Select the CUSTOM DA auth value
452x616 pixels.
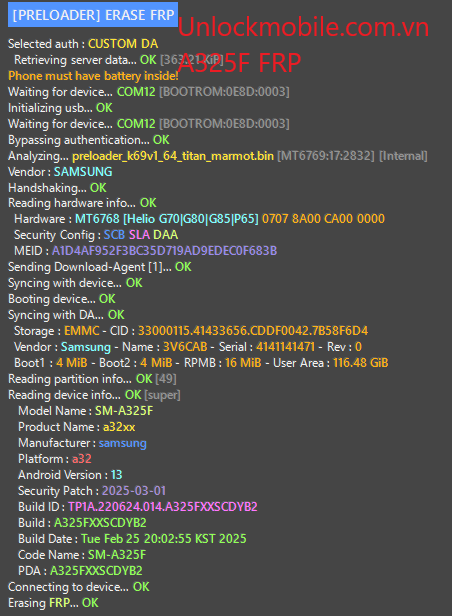click(123, 44)
